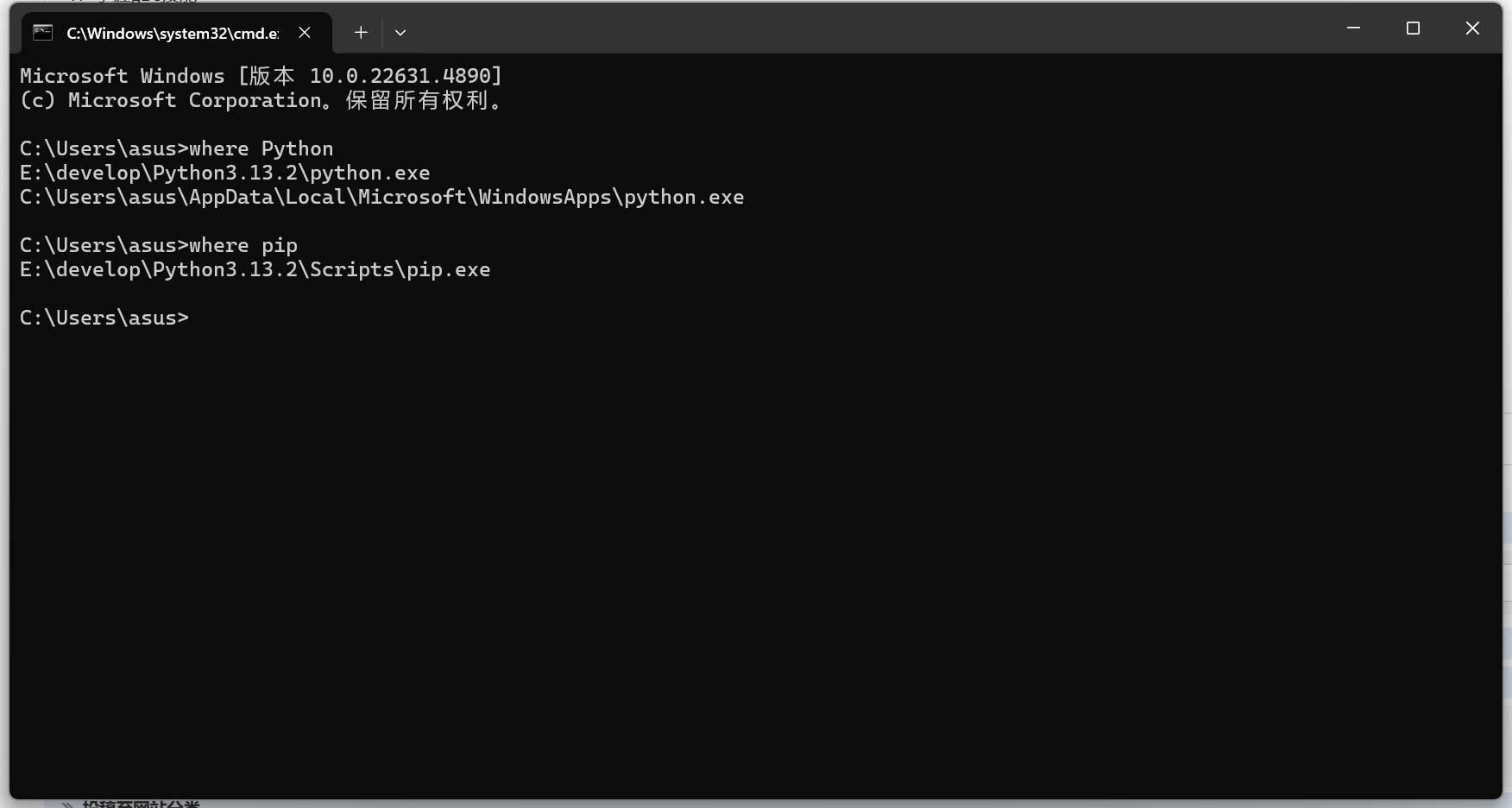Screen dimensions: 1512x808
Task: Click the "where pip" command text
Action: pos(243,245)
